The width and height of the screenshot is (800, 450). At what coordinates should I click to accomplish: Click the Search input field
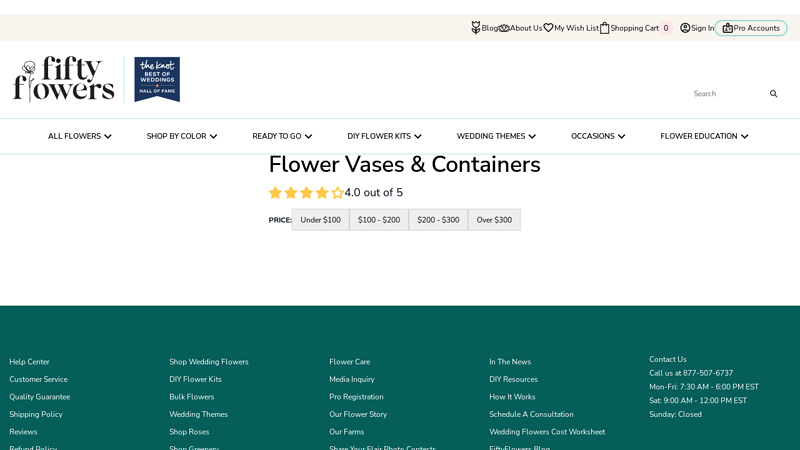[x=730, y=93]
